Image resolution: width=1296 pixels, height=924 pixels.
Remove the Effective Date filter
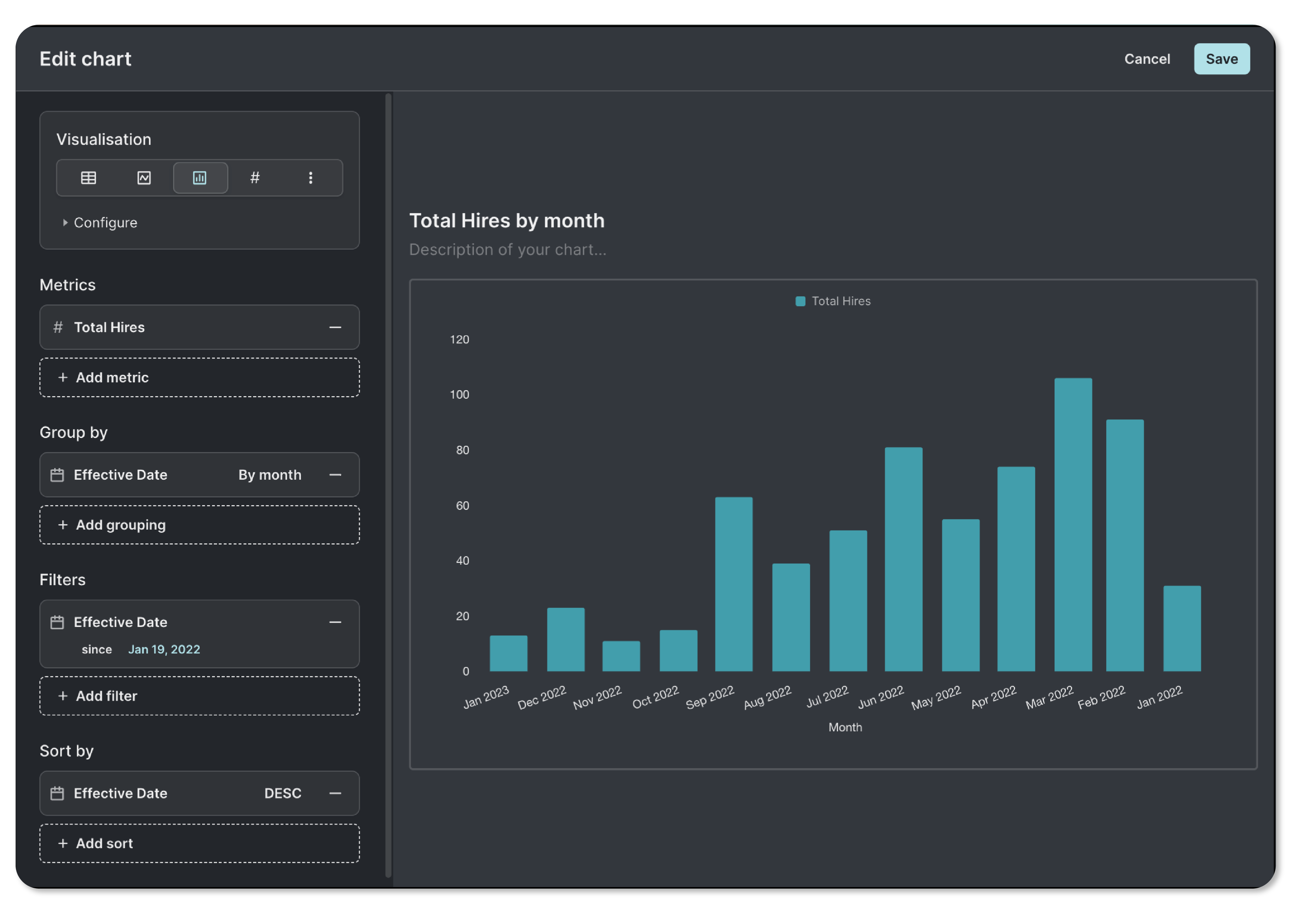click(x=335, y=622)
